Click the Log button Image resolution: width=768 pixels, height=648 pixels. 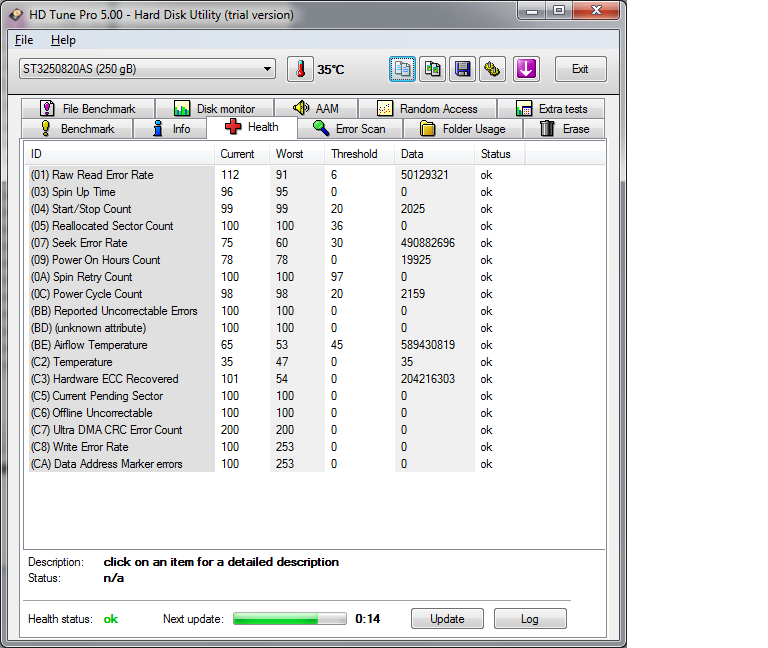(x=530, y=619)
